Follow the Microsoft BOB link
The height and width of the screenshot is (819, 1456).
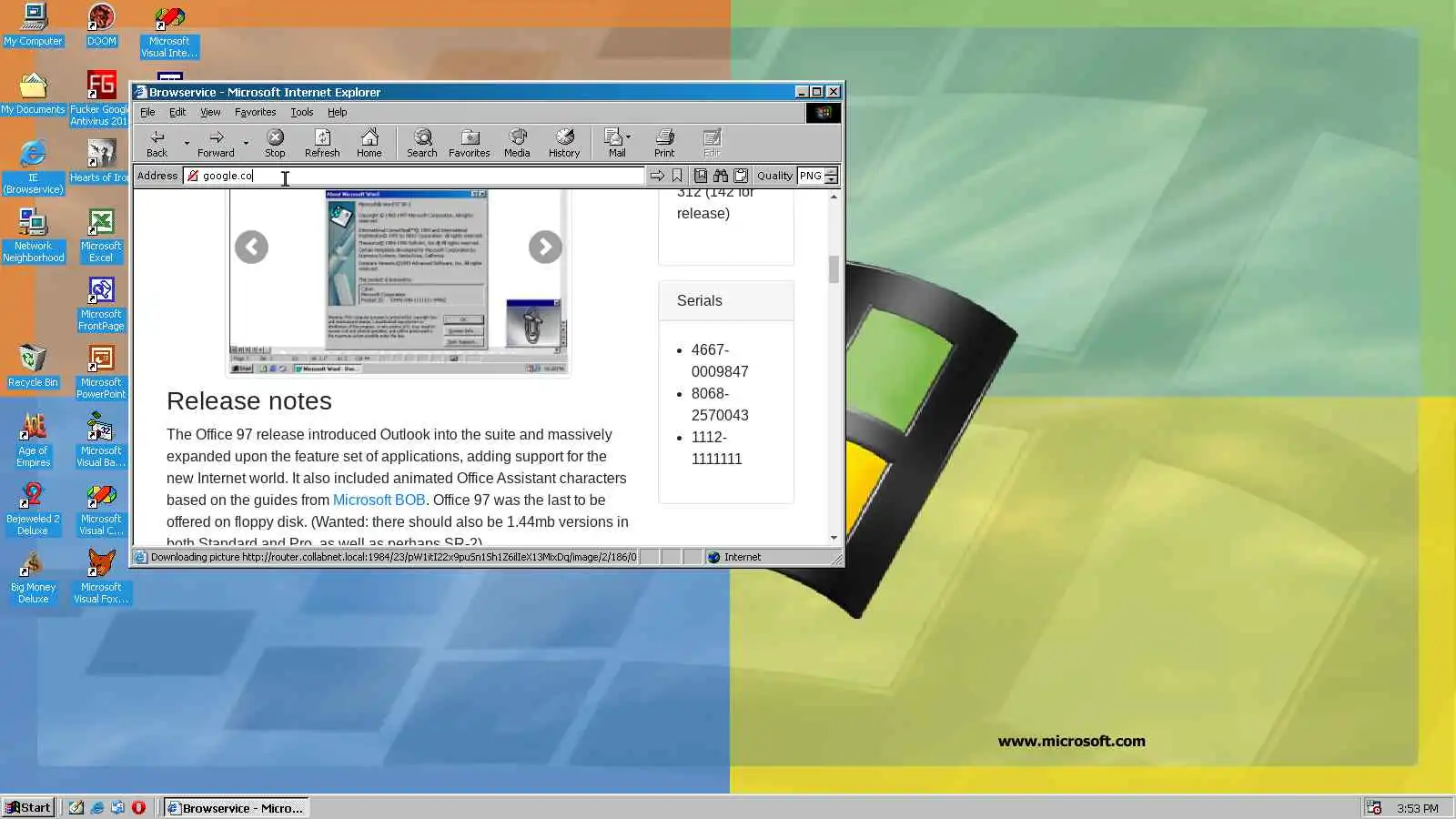(x=379, y=500)
